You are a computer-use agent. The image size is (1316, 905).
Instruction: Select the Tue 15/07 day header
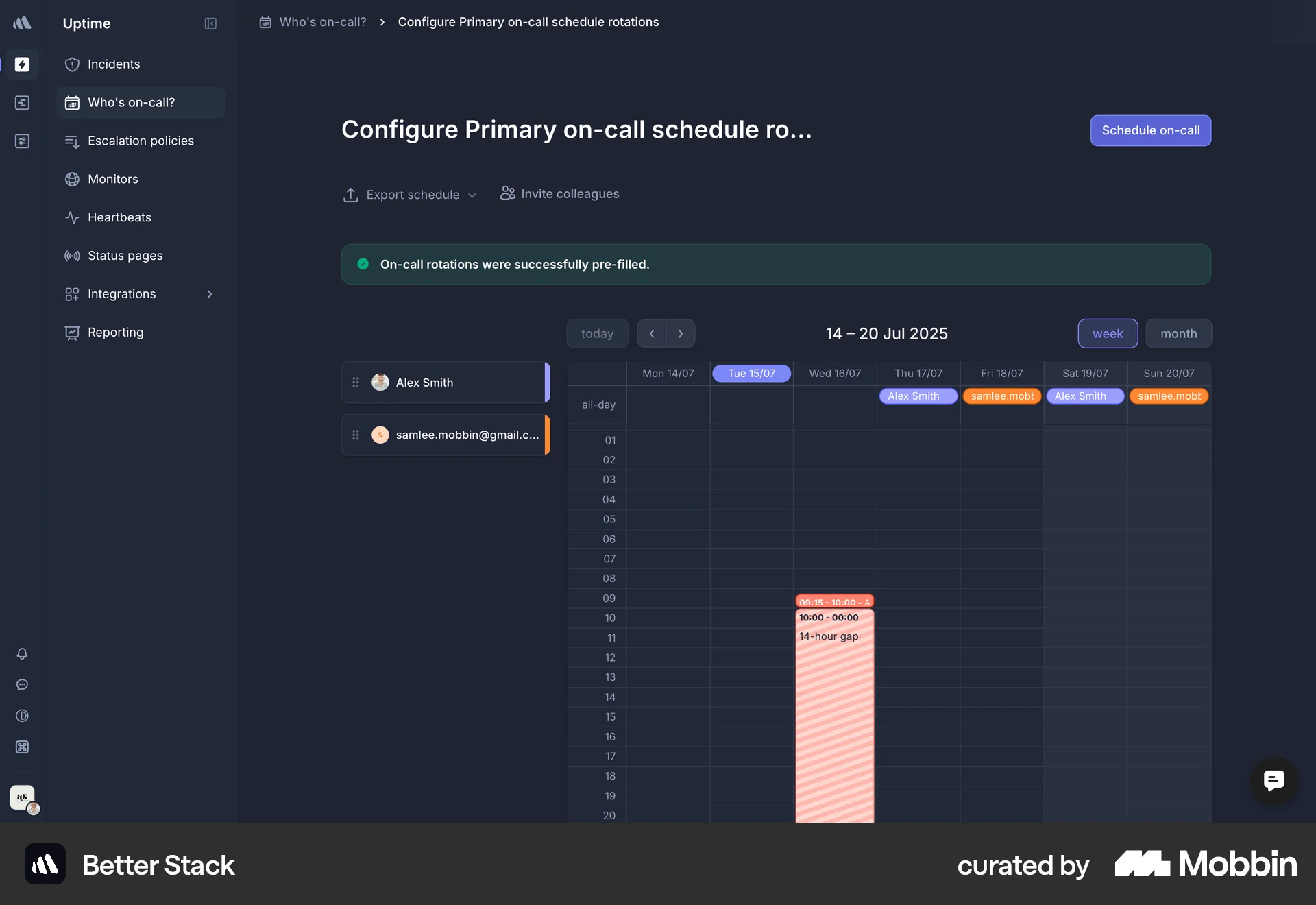751,373
